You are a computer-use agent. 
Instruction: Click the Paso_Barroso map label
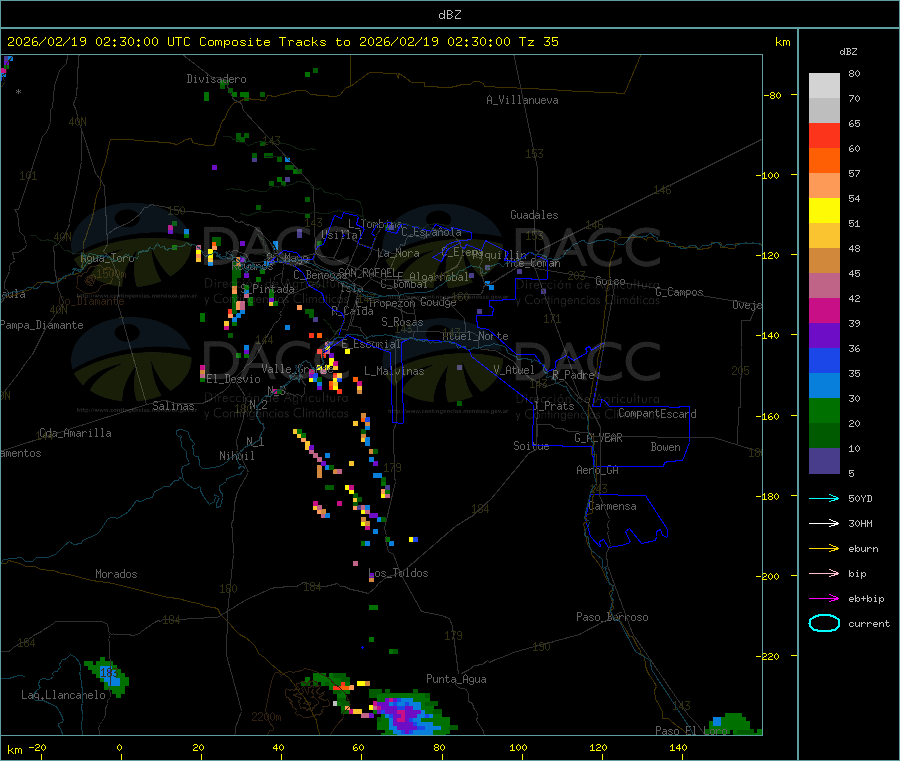click(612, 617)
